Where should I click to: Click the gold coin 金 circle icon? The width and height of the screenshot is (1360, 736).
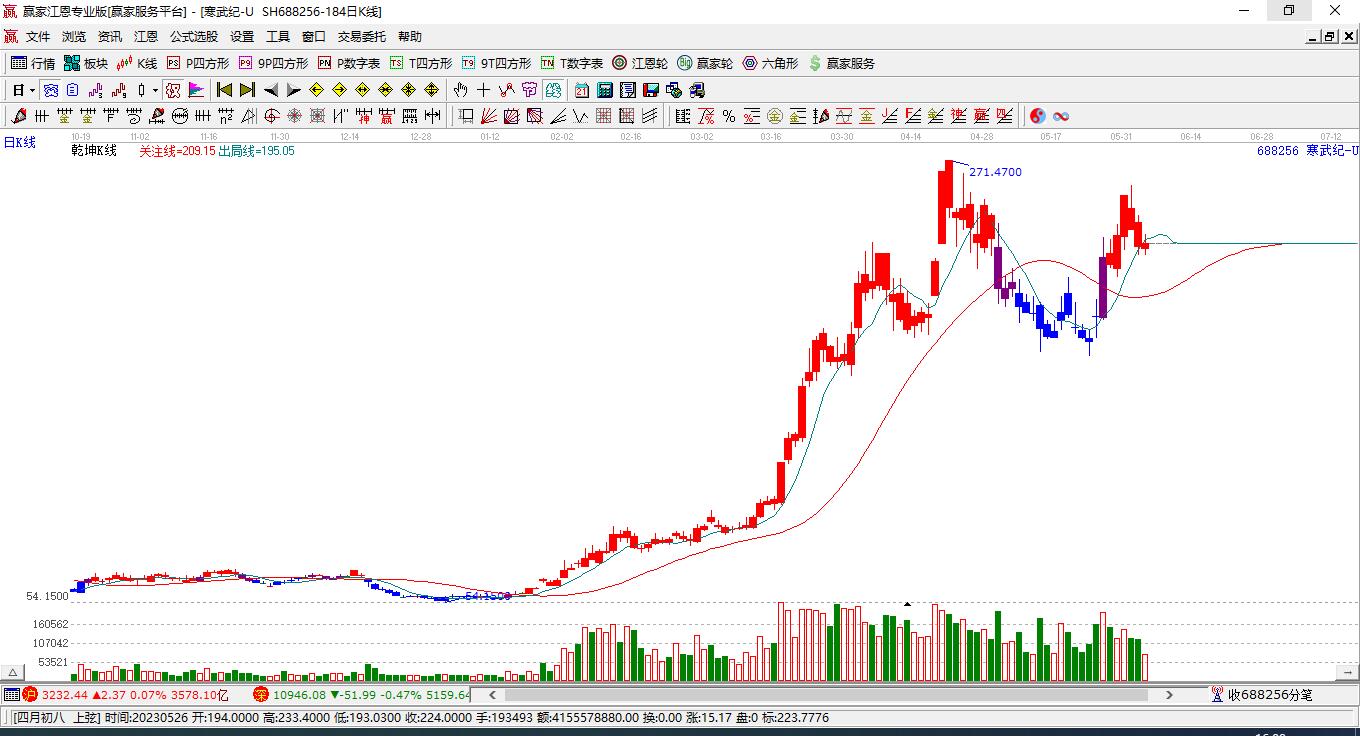775,116
